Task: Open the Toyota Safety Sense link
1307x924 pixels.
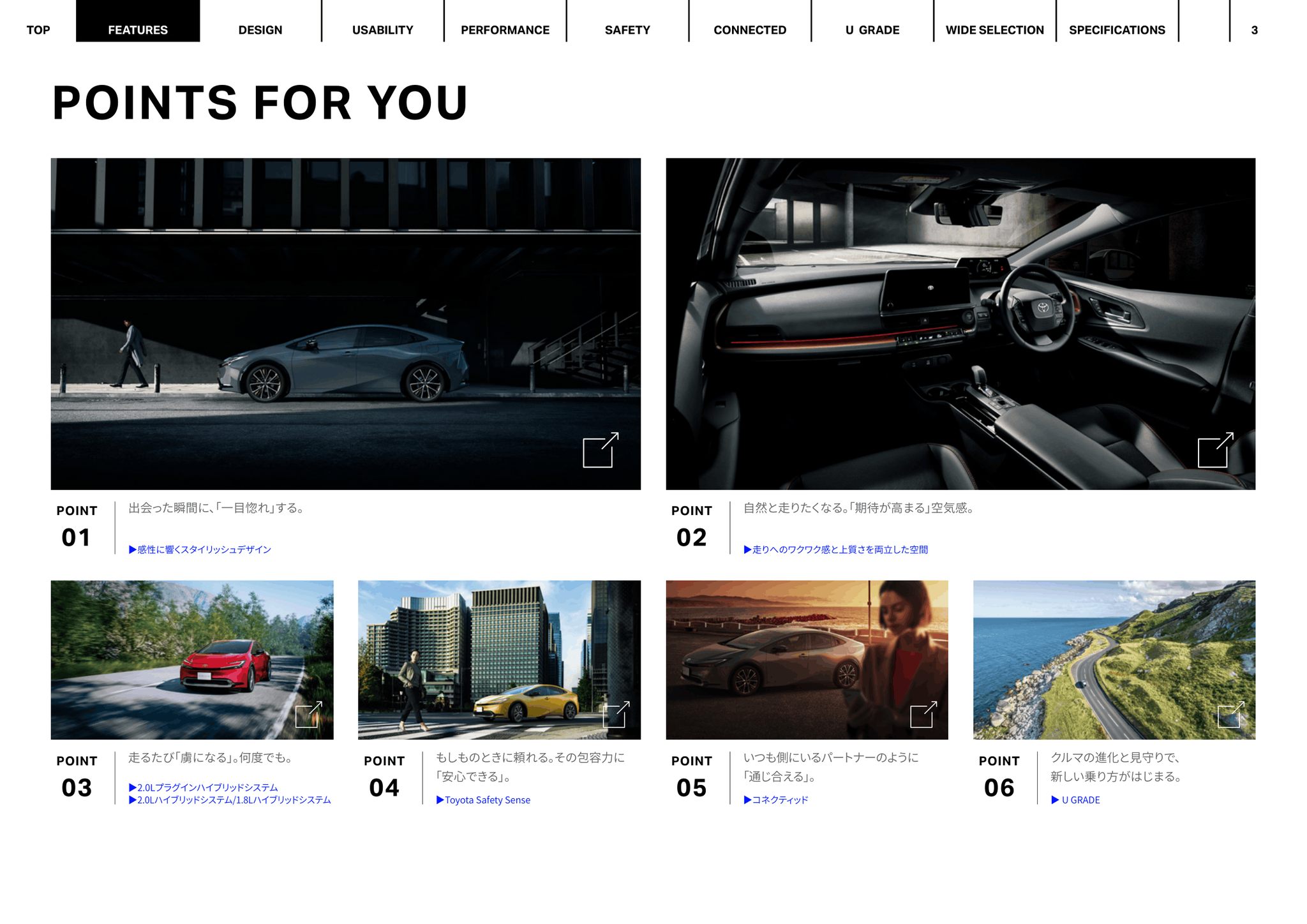Action: tap(483, 800)
